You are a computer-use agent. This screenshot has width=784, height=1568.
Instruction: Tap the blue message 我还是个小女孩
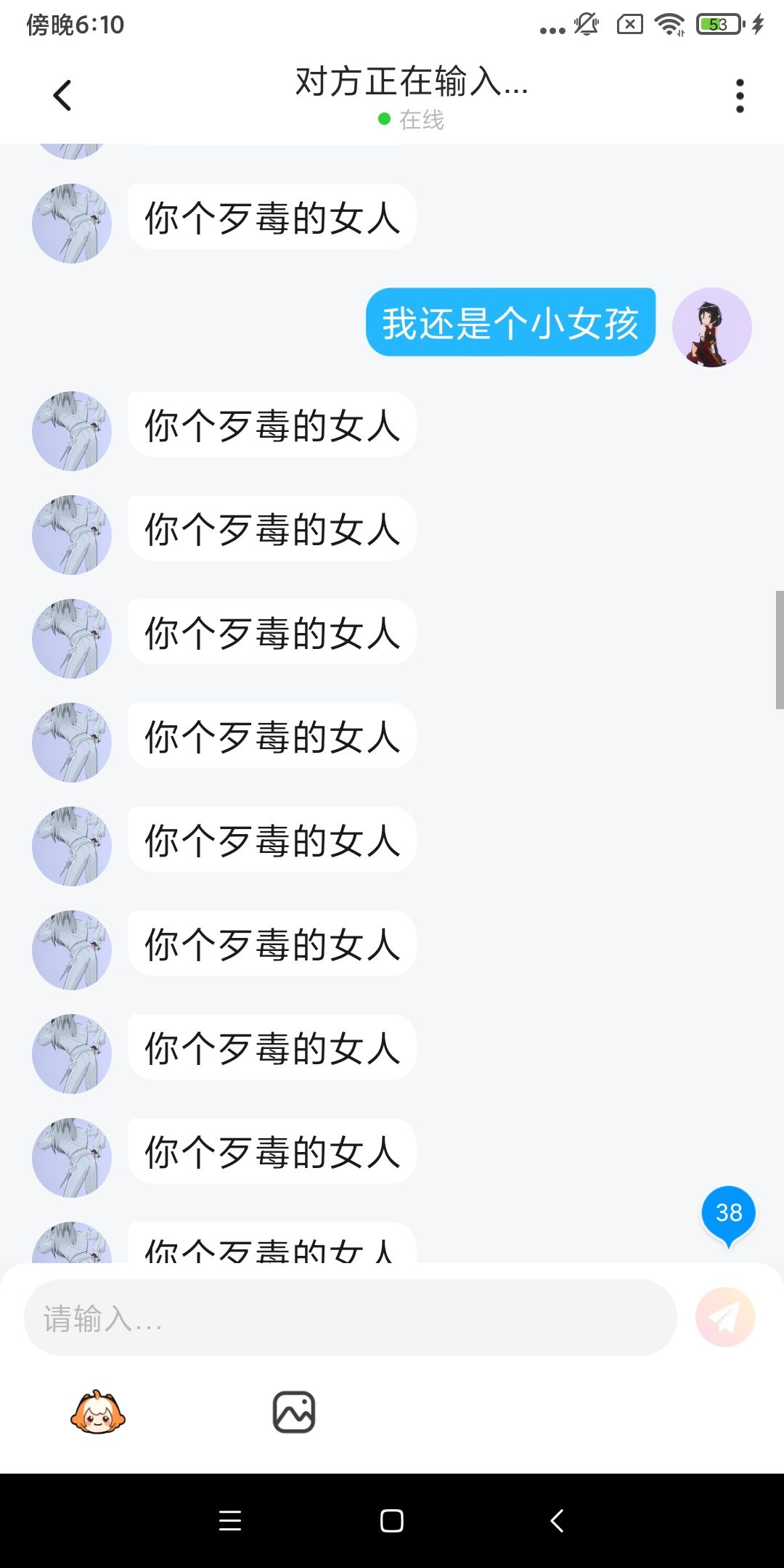510,322
